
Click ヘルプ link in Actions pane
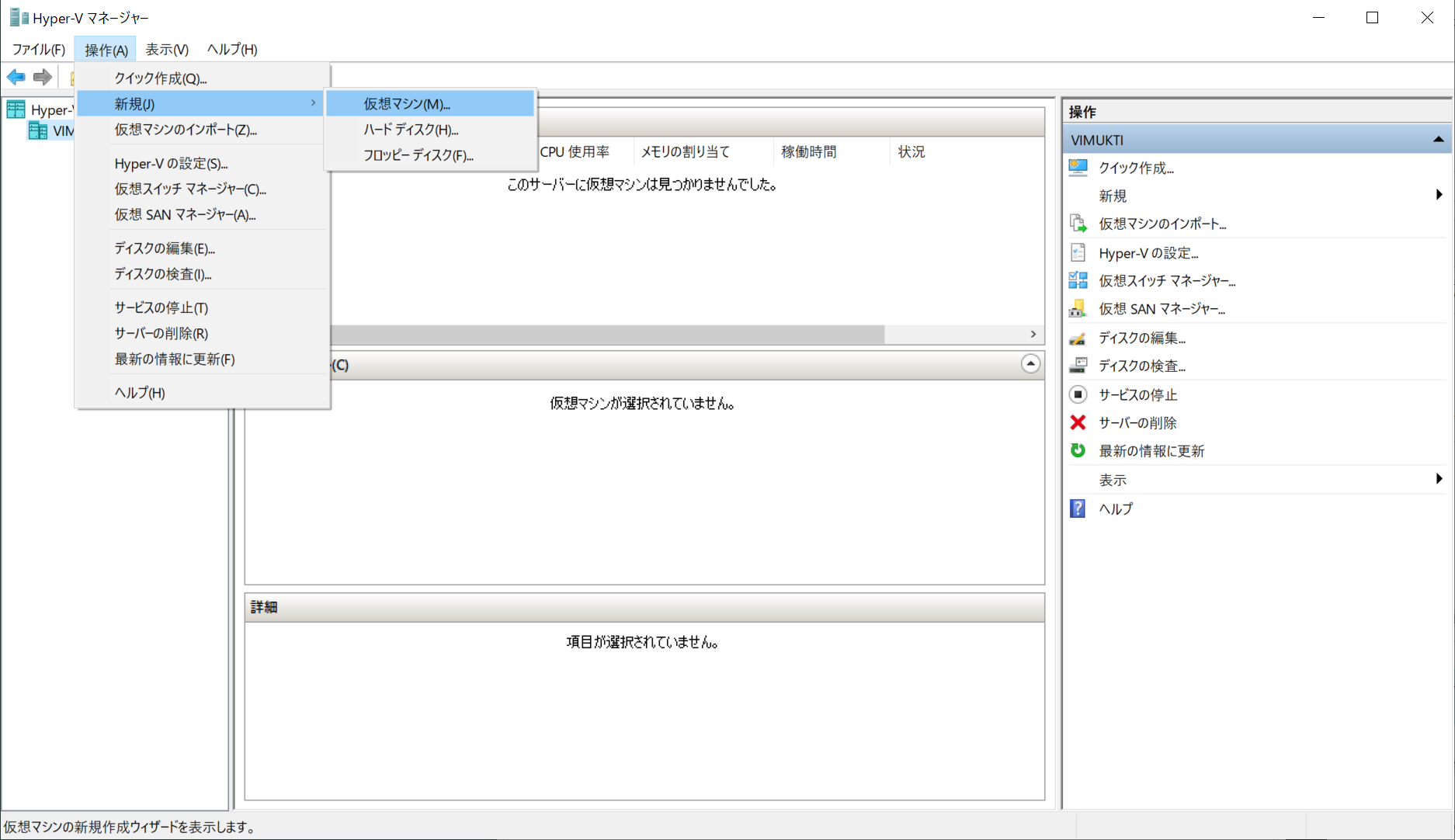(1116, 509)
